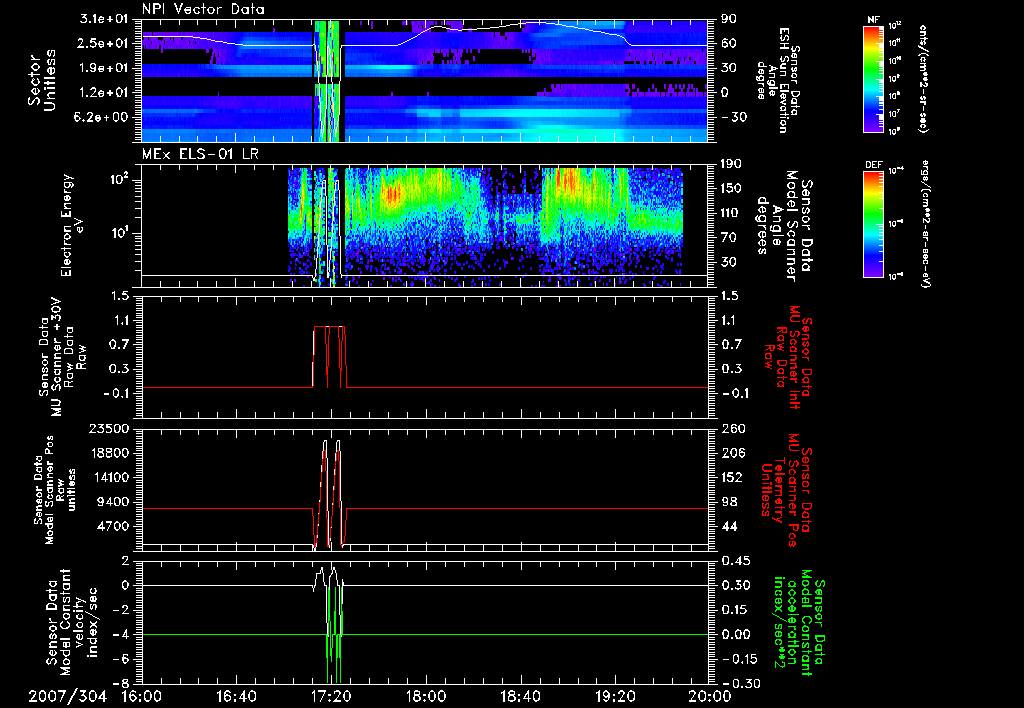Click the '60' sun elevation tick label
Screen dimensions: 1024x708
click(x=728, y=43)
